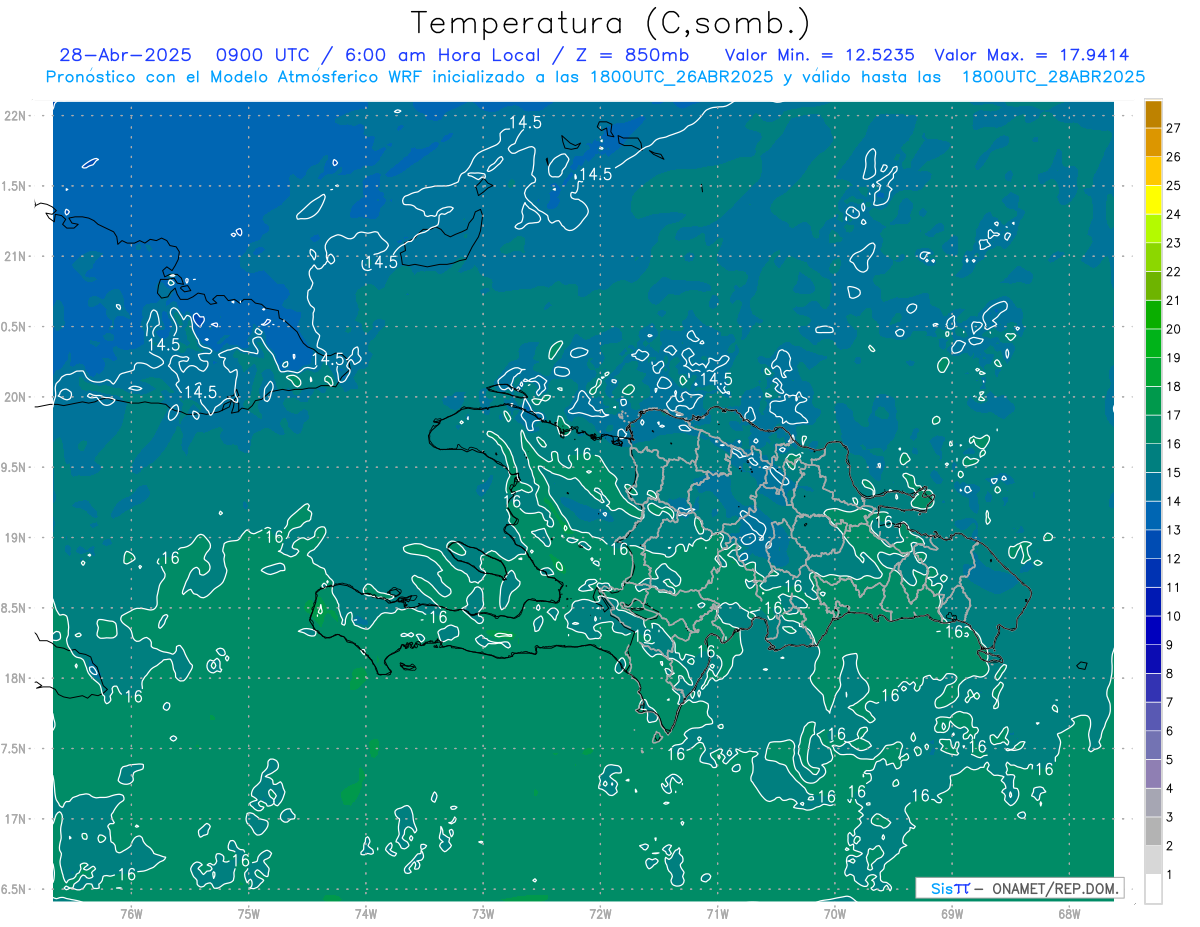Screen dimensions: 1200x927
Task: Click the darkest orange swatch above legend value 27
Action: 1153,114
